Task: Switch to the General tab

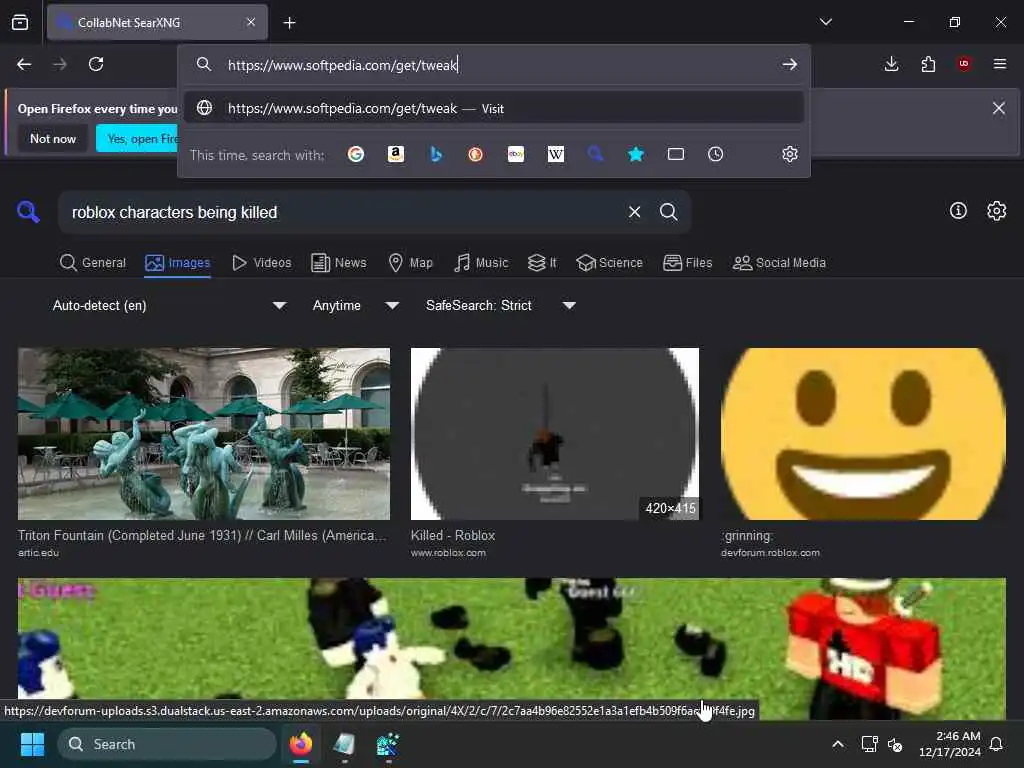Action: pos(93,263)
